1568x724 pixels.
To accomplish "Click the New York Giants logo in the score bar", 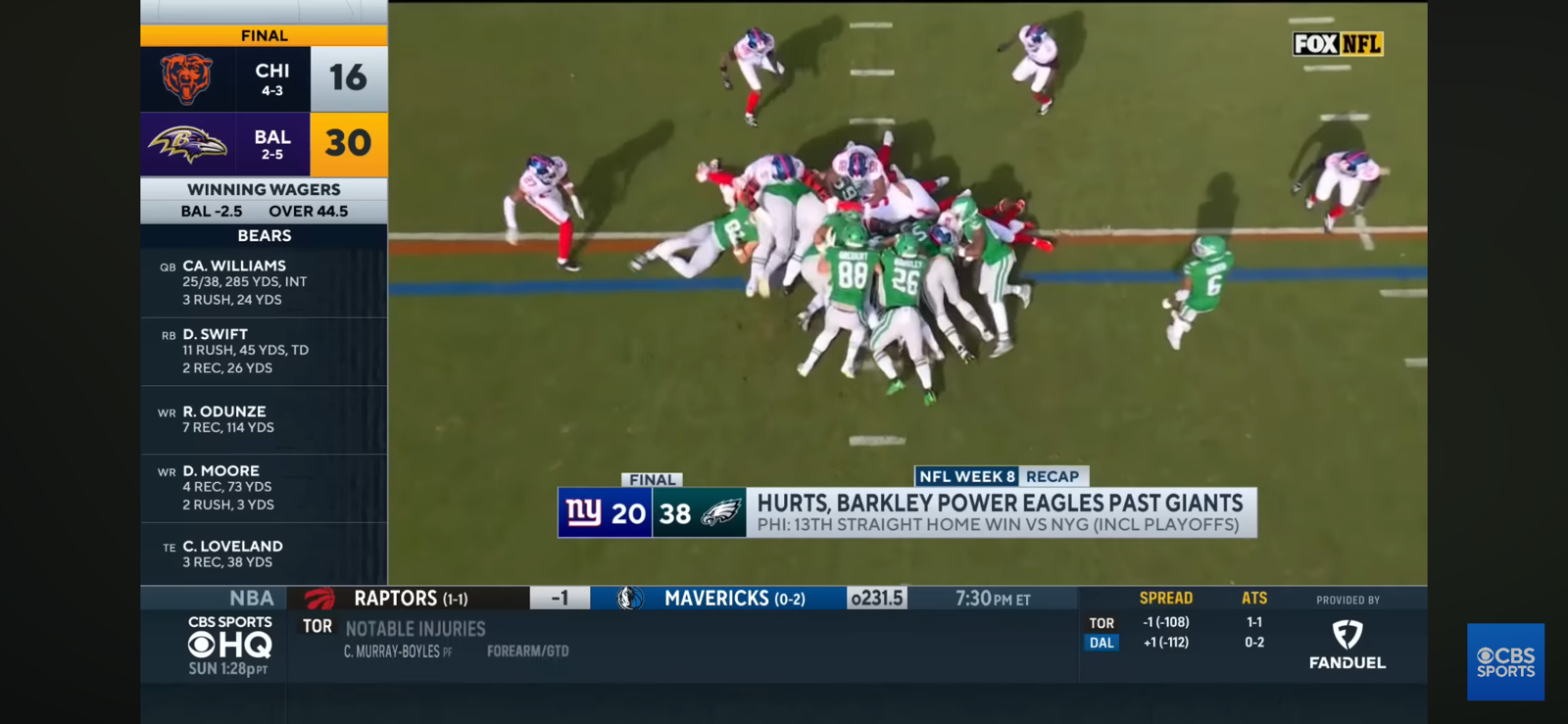I will (x=583, y=512).
